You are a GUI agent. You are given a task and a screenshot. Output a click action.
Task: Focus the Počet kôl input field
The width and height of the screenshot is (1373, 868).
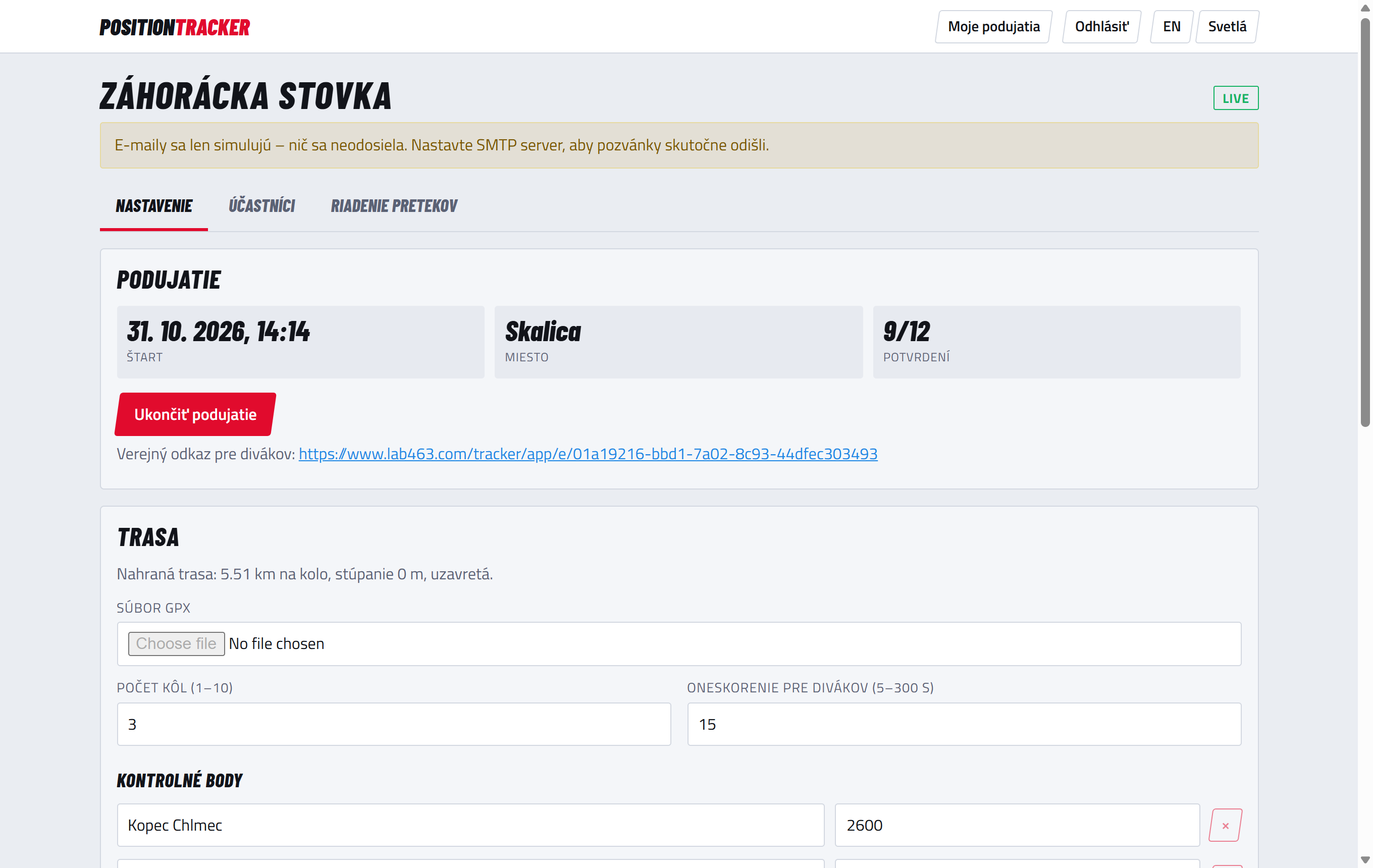pos(394,724)
